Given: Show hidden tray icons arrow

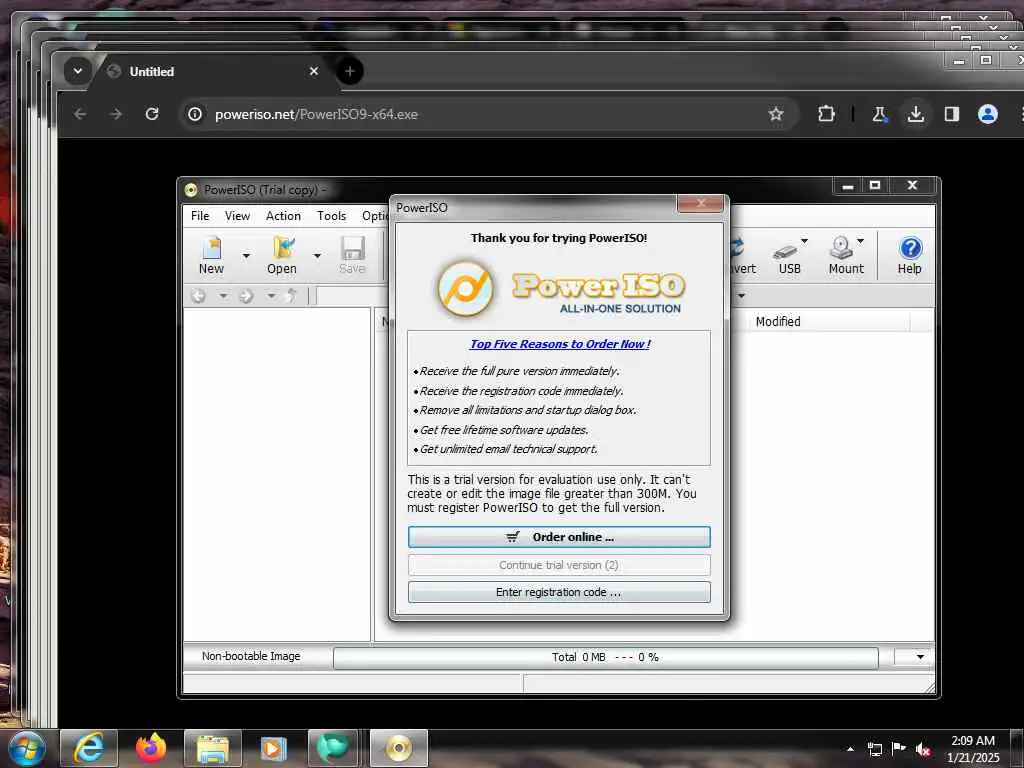Looking at the screenshot, I should pos(850,749).
